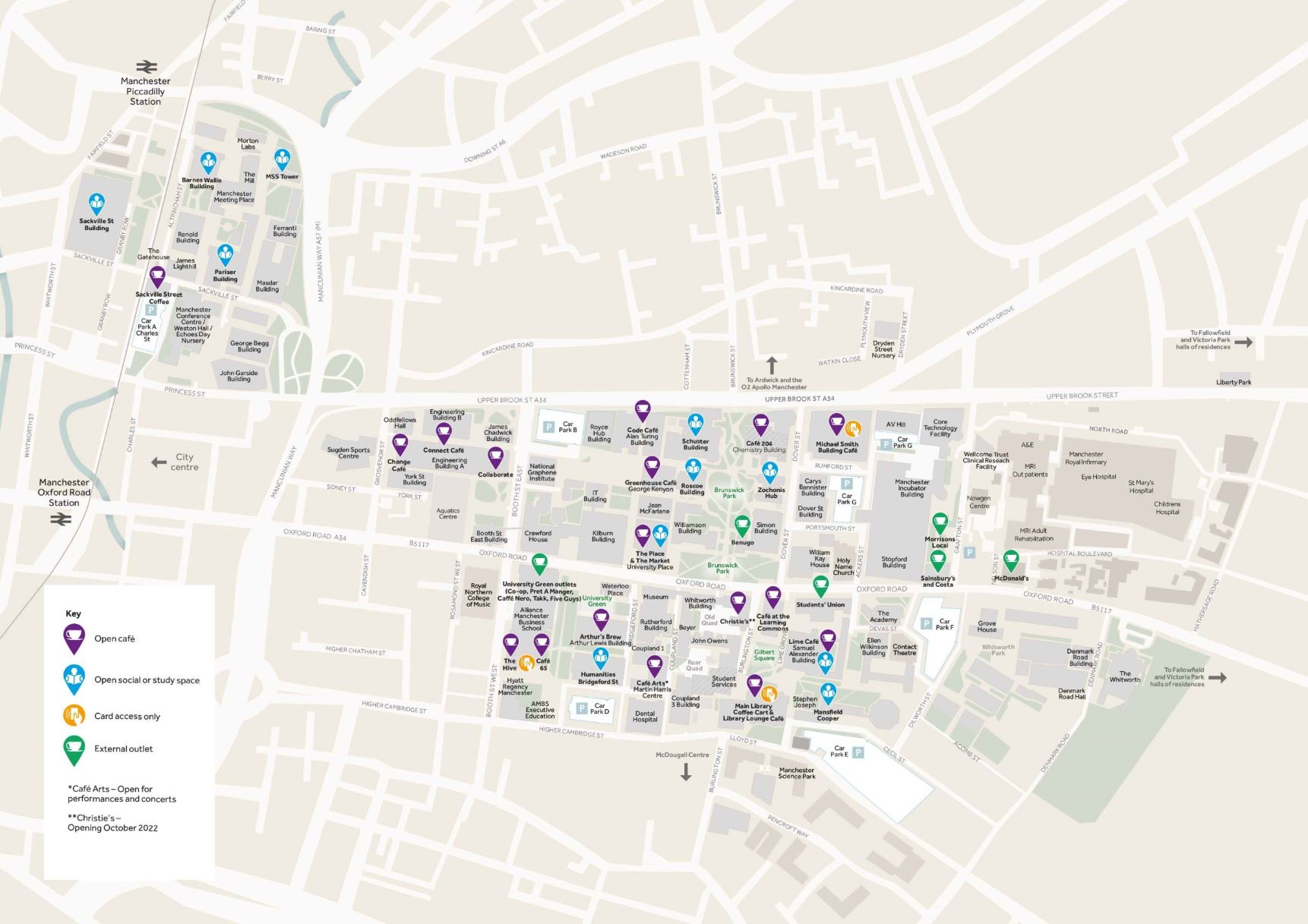This screenshot has width=1308, height=924.
Task: Click the Car Park B parking symbol
Action: pyautogui.click(x=549, y=427)
